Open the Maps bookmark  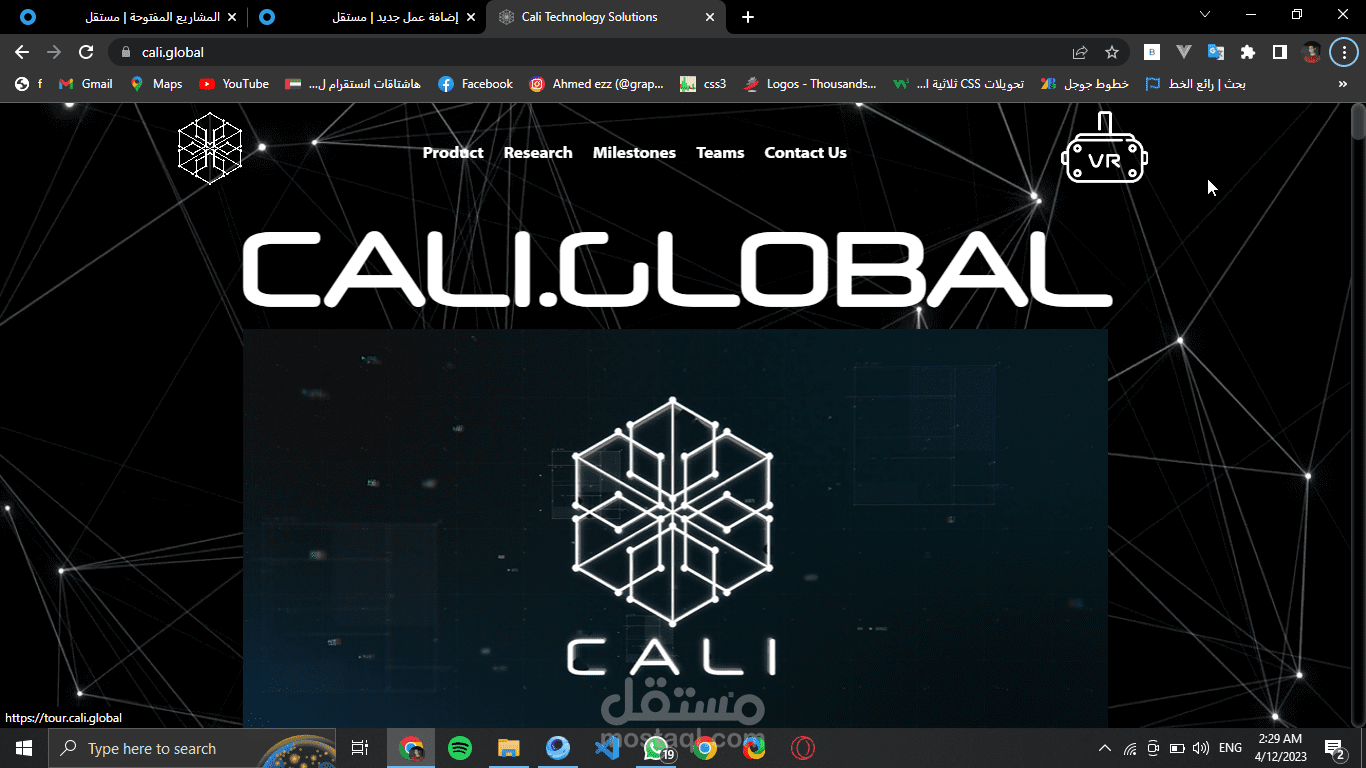(157, 84)
